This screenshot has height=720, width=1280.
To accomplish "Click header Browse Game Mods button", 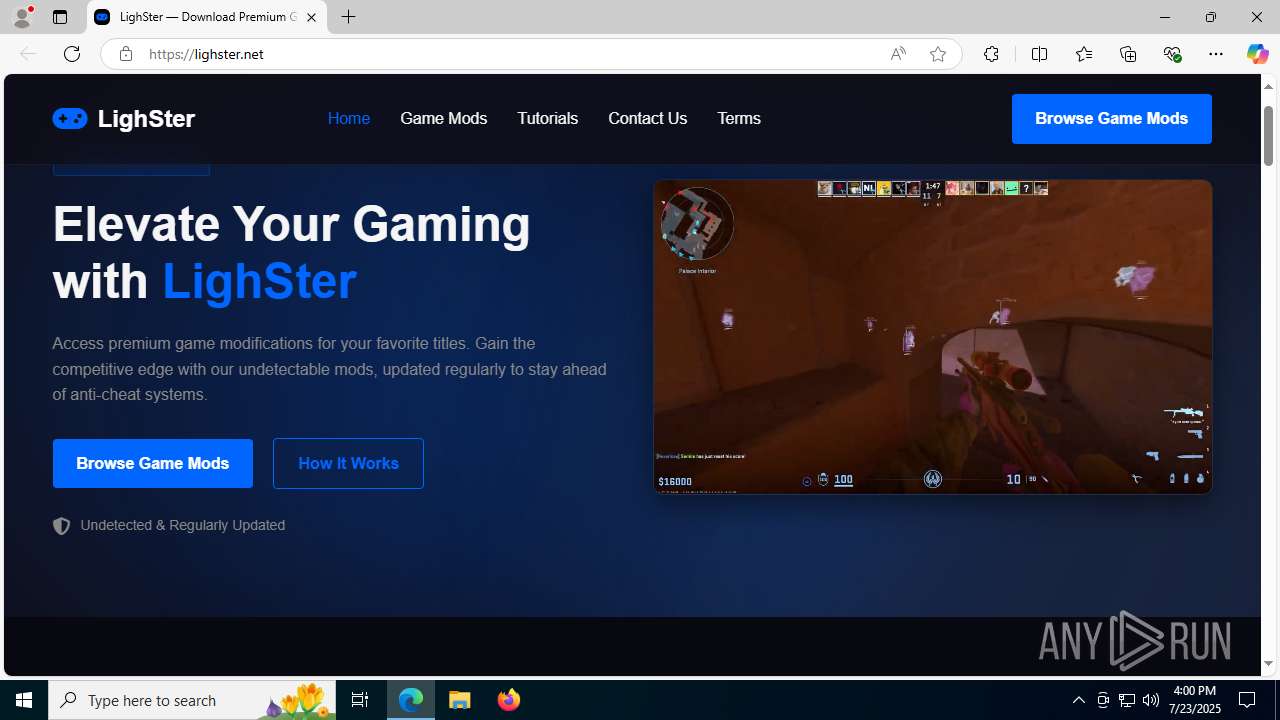I will (1111, 118).
